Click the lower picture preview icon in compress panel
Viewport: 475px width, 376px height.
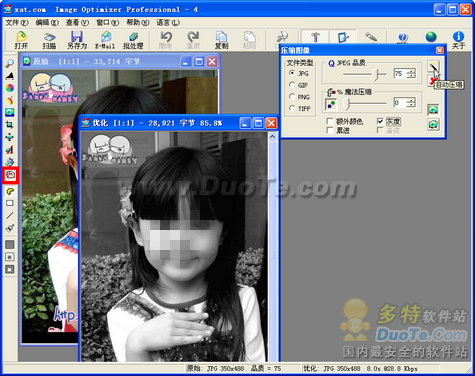pyautogui.click(x=433, y=125)
